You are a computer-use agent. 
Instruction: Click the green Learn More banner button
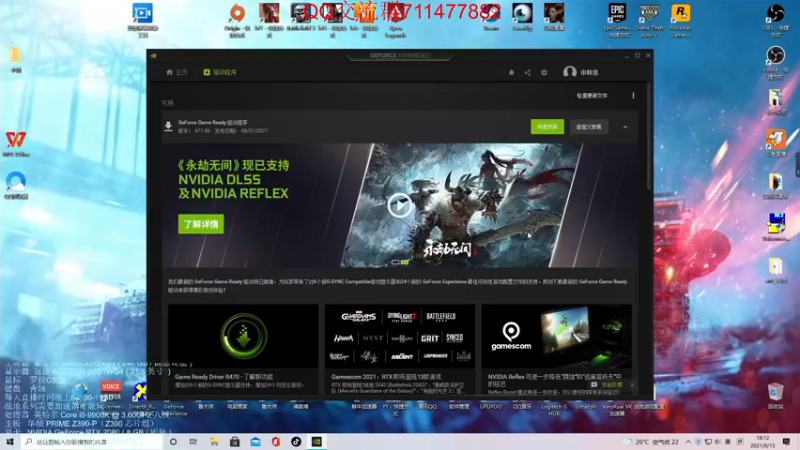tap(201, 224)
